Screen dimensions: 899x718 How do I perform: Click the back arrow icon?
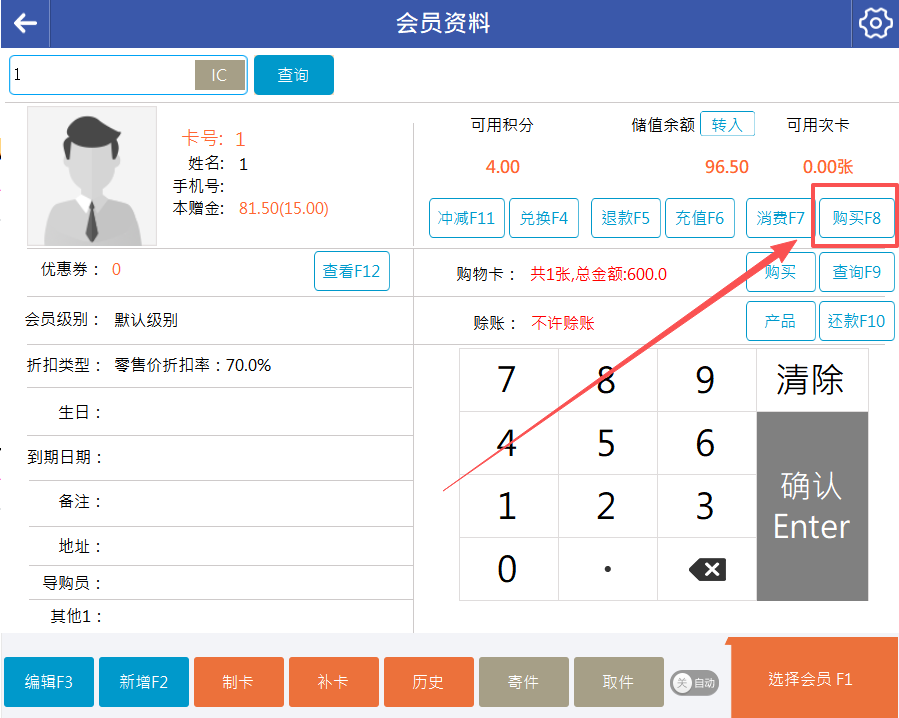pos(25,23)
